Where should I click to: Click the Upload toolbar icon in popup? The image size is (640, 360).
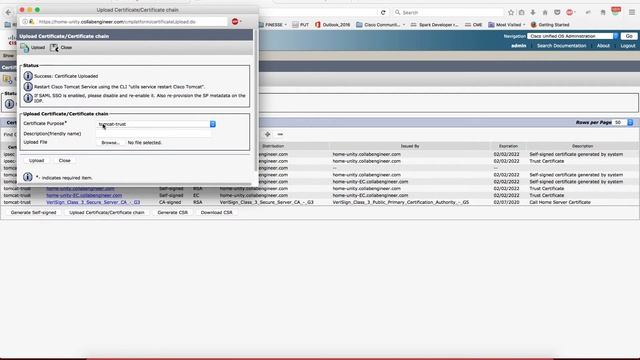point(25,48)
